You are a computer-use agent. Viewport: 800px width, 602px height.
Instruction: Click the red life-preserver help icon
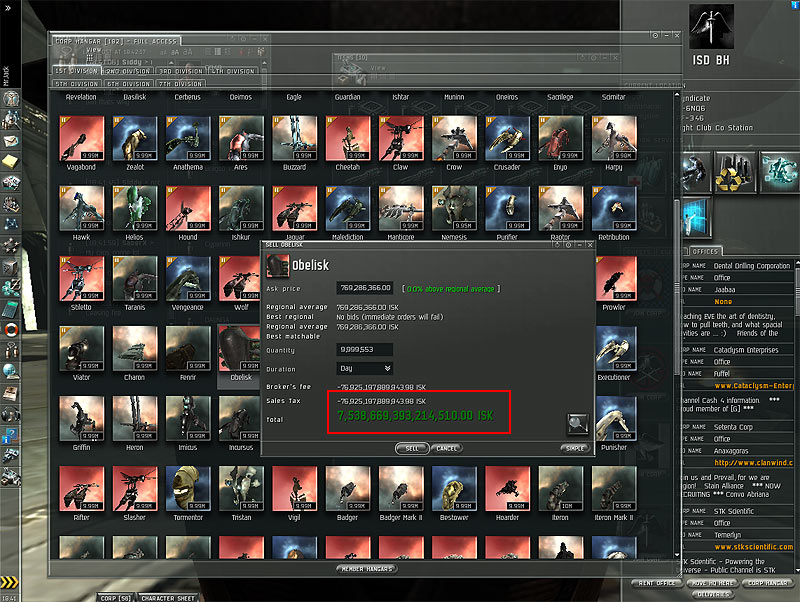11,329
